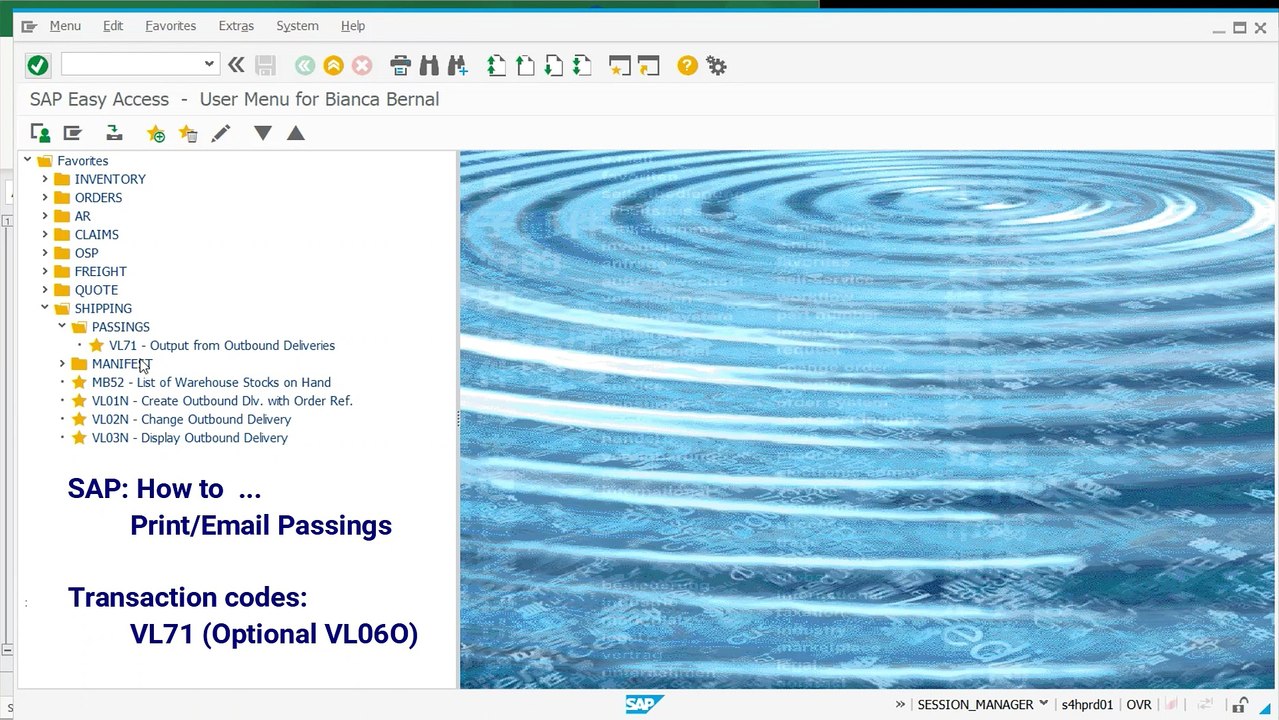The height and width of the screenshot is (720, 1279).
Task: Click the Create New Session icon
Action: coord(620,66)
